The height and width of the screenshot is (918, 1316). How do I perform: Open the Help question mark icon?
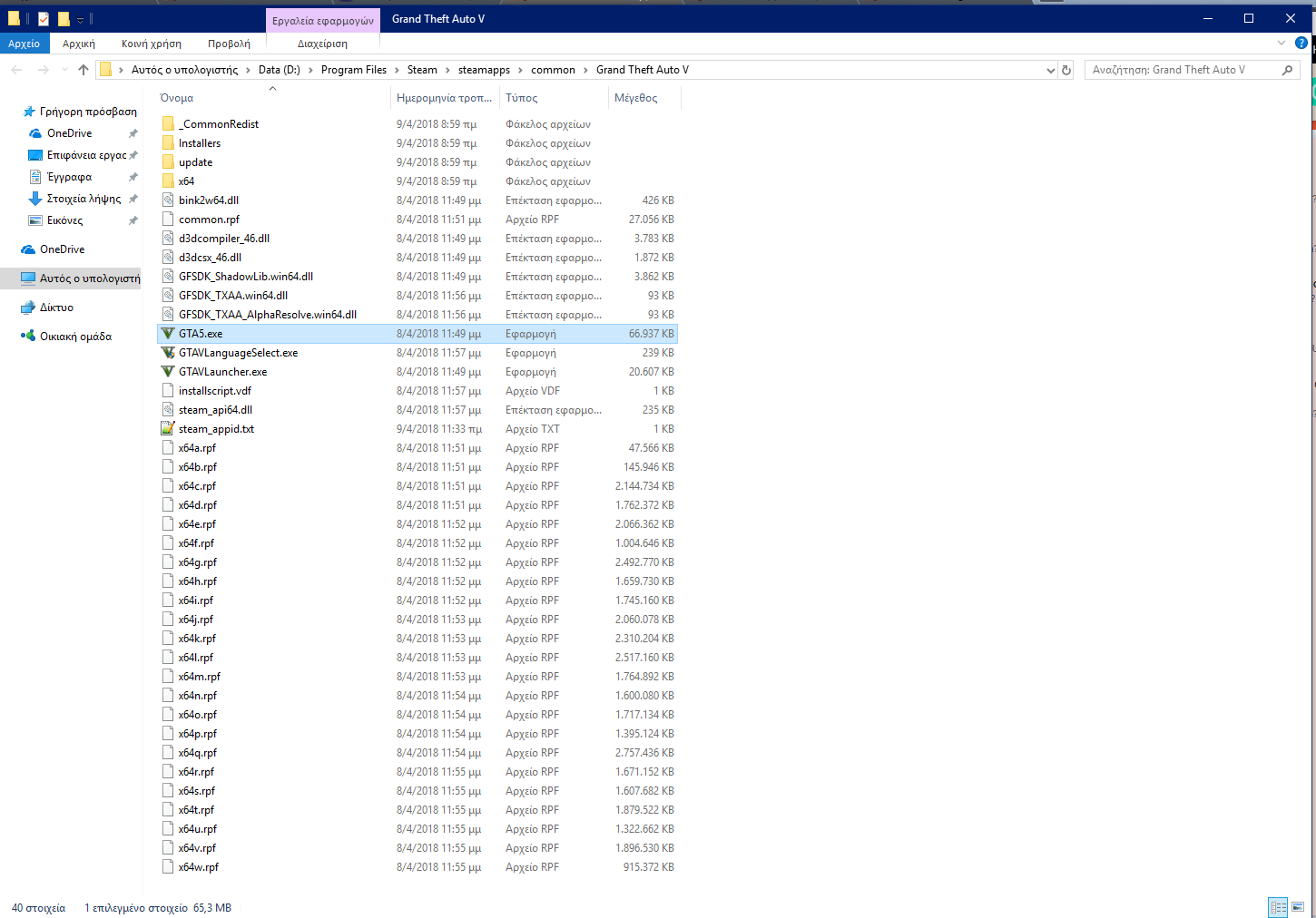(x=1301, y=43)
